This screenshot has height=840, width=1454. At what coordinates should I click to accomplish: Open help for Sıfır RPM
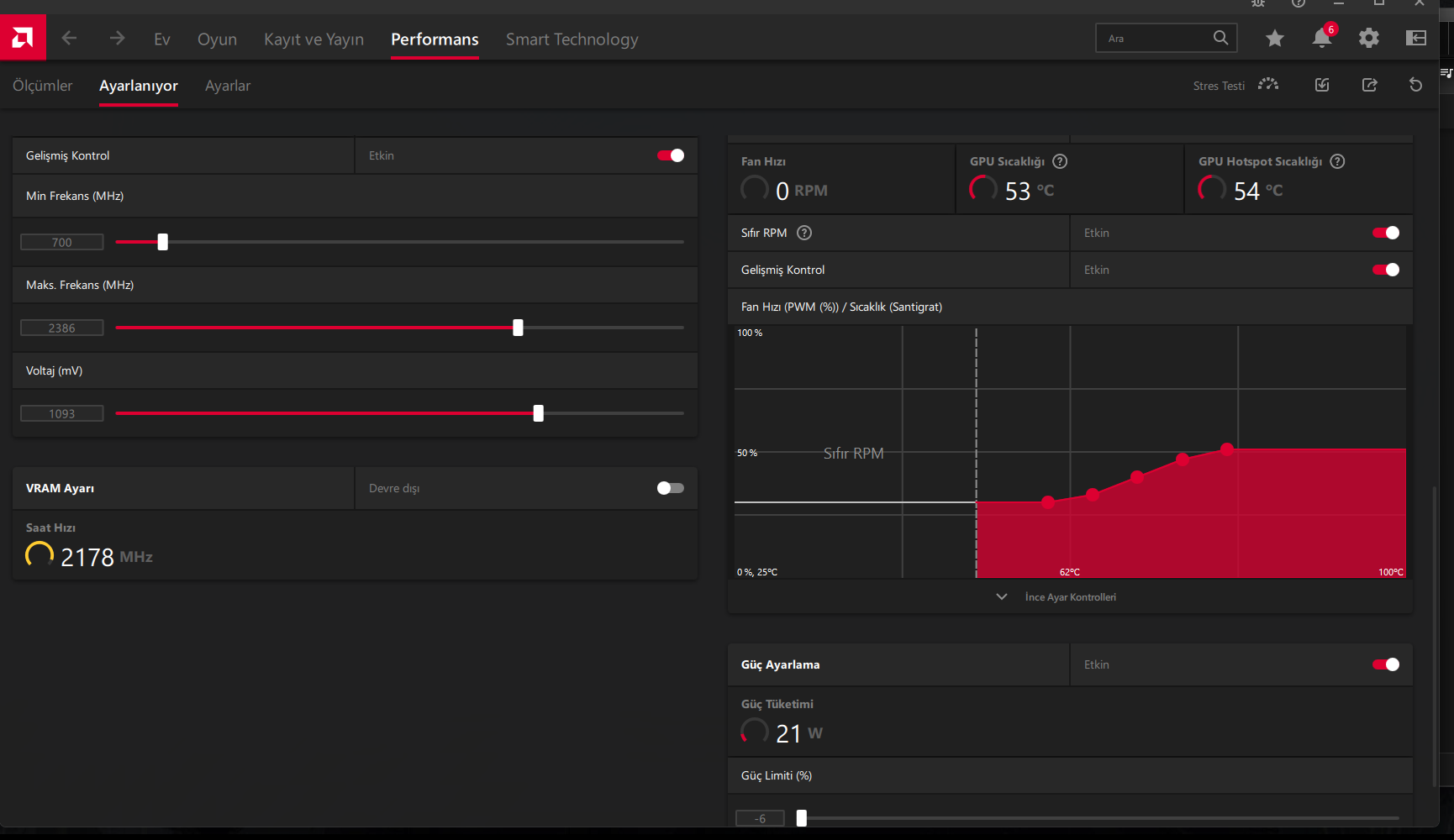[804, 233]
